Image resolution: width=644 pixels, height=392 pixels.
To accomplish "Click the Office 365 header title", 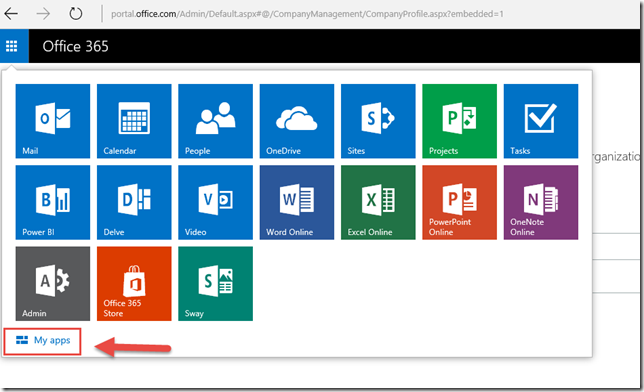I will pos(76,46).
